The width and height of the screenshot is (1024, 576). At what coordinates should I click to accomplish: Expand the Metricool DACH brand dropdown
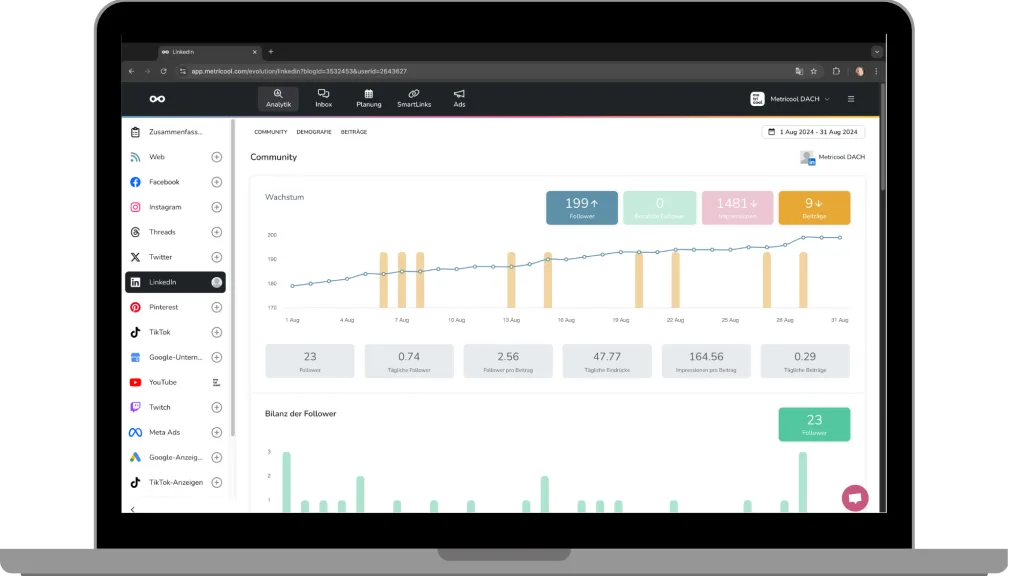tap(790, 99)
